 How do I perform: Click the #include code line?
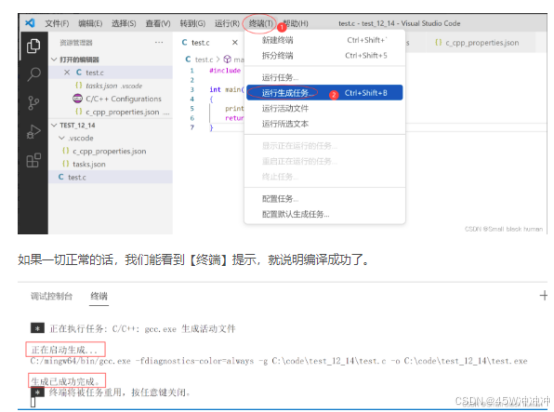coord(225,70)
